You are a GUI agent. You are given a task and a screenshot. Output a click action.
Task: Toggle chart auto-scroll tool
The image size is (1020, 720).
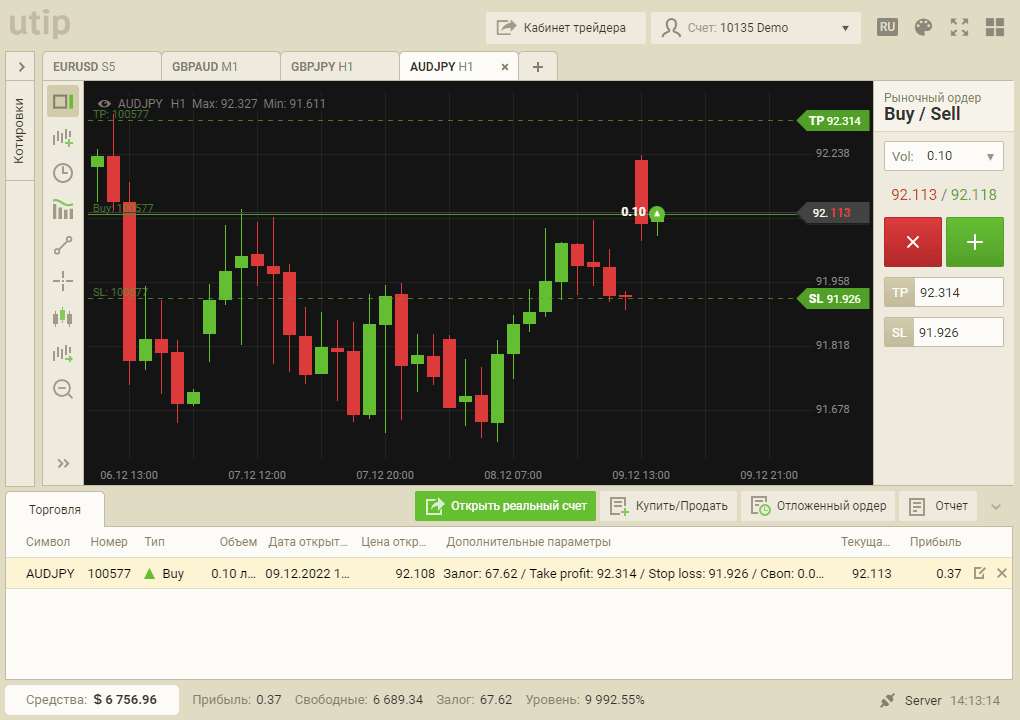tap(63, 353)
